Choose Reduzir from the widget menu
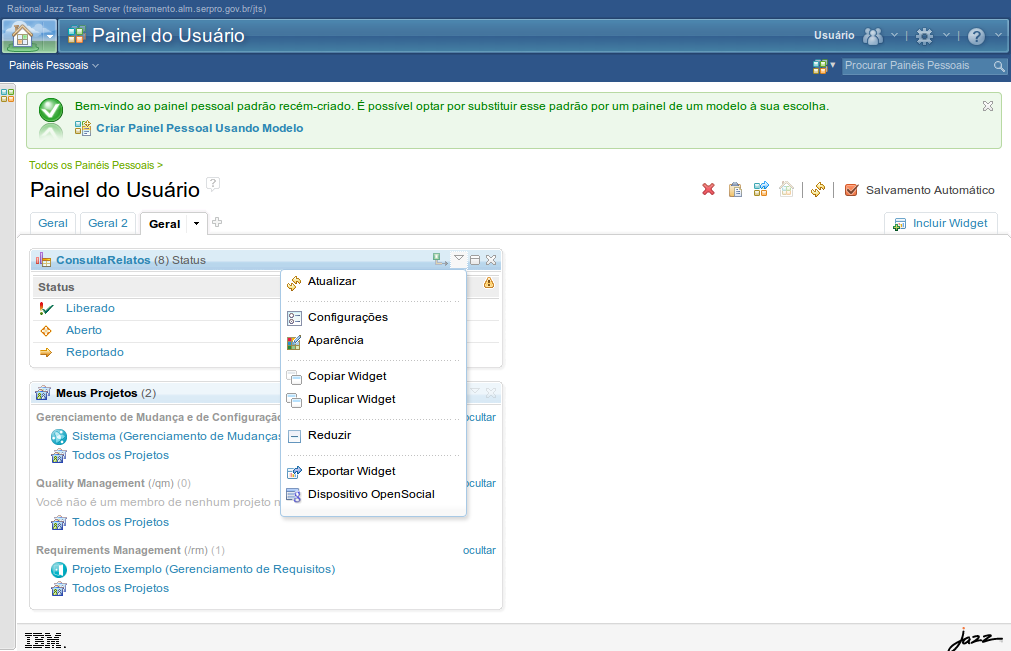This screenshot has width=1011, height=651. (x=373, y=436)
